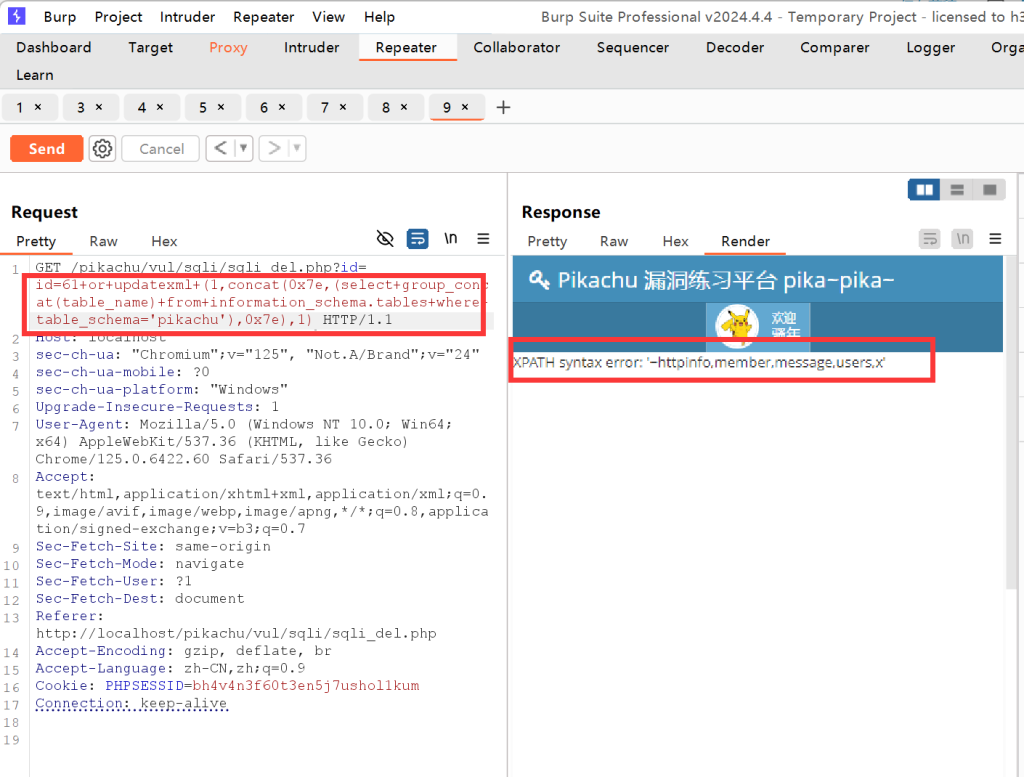This screenshot has height=777, width=1024.
Task: Open the Help menu
Action: coord(379,17)
